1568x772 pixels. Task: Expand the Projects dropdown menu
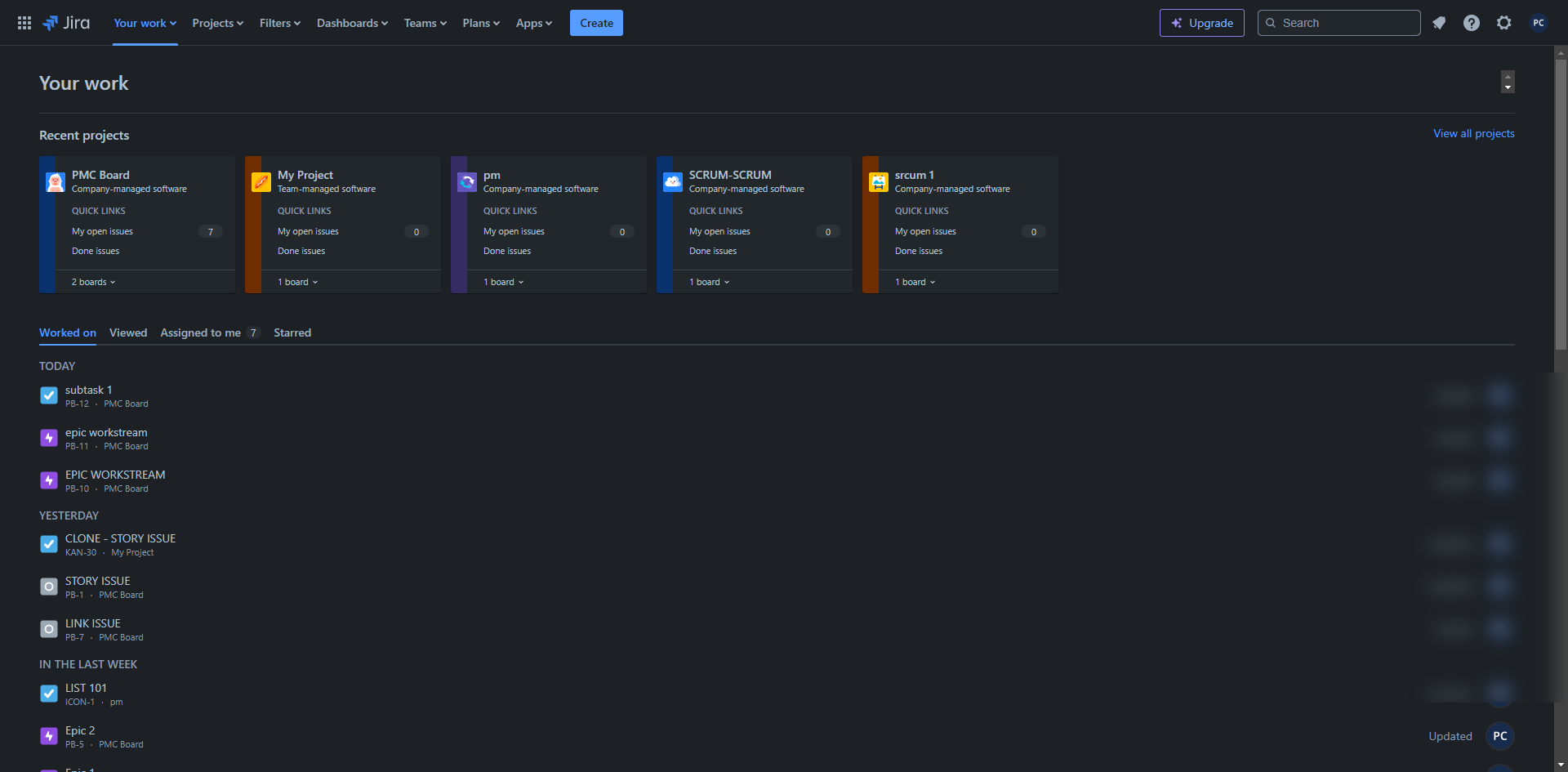(217, 23)
